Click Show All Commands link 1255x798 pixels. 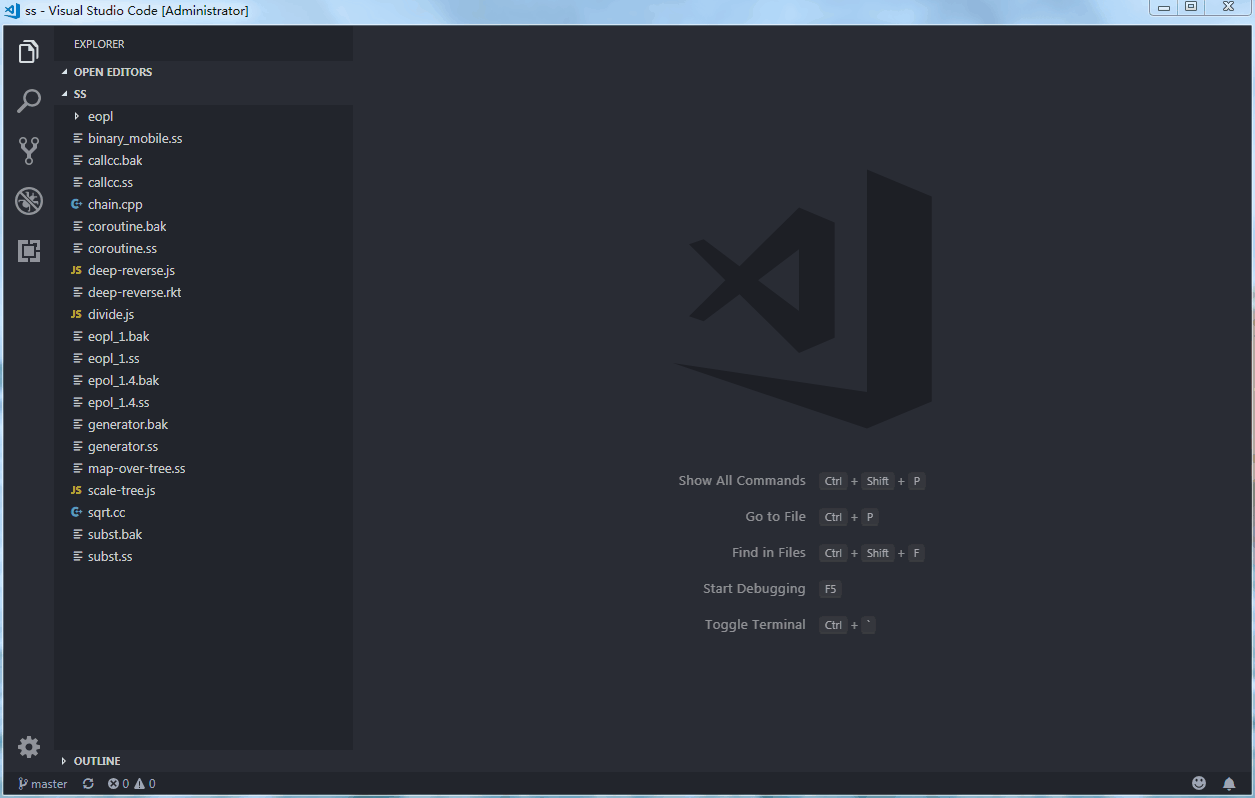(742, 480)
